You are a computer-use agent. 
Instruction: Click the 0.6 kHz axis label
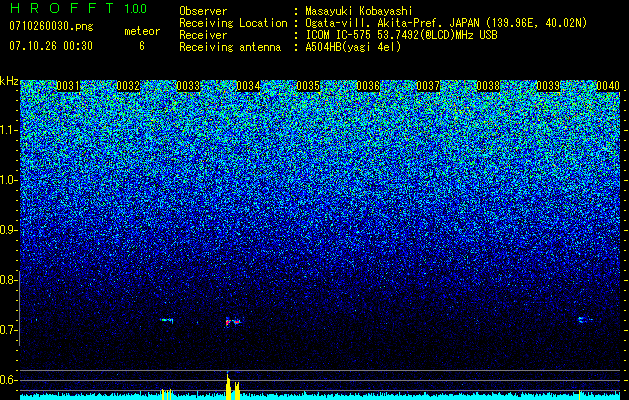pos(9,380)
